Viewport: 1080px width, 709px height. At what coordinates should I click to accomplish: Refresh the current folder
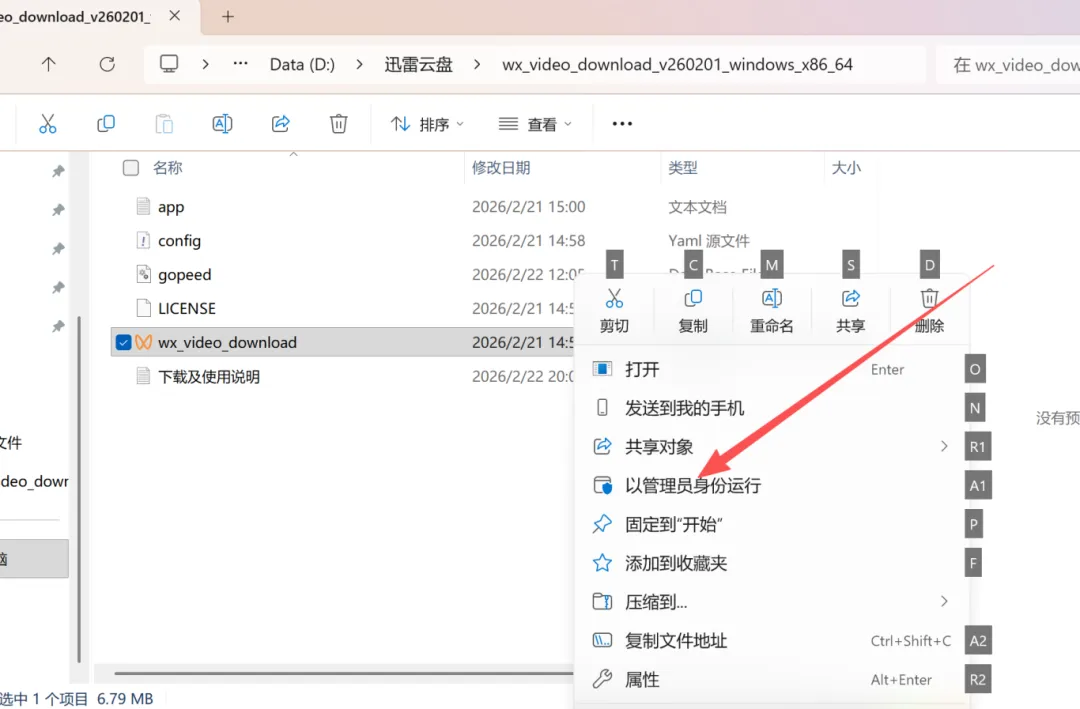[107, 65]
